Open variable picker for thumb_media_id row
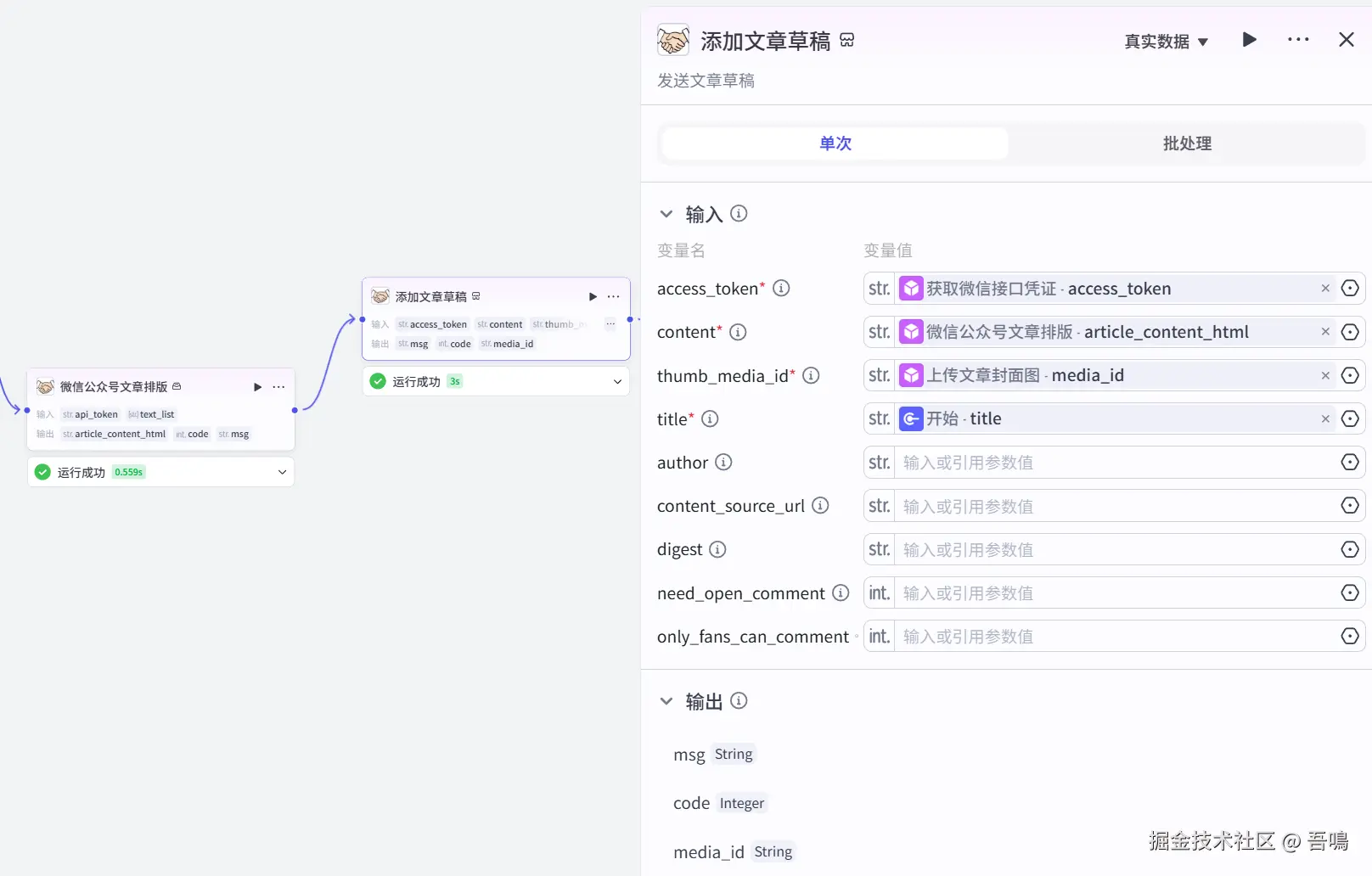 (1350, 375)
